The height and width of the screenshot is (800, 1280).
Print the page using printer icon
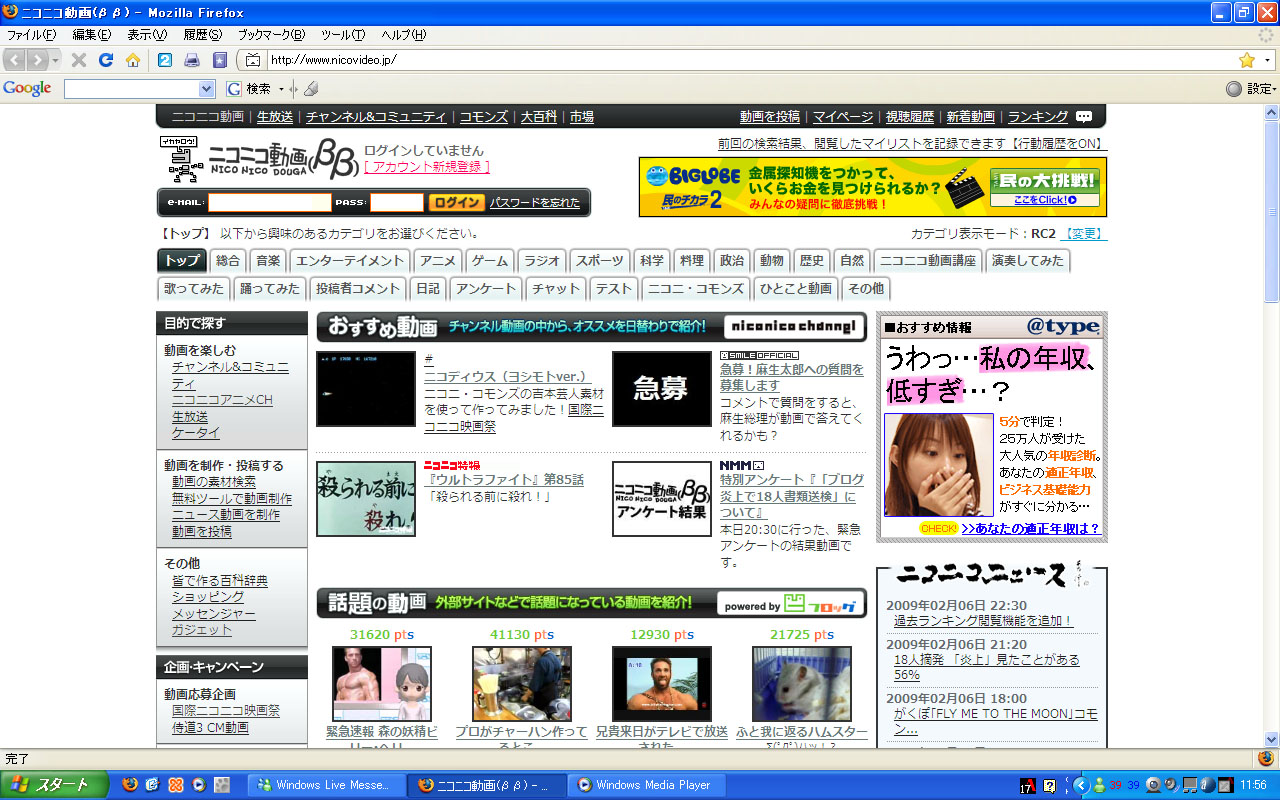click(192, 60)
